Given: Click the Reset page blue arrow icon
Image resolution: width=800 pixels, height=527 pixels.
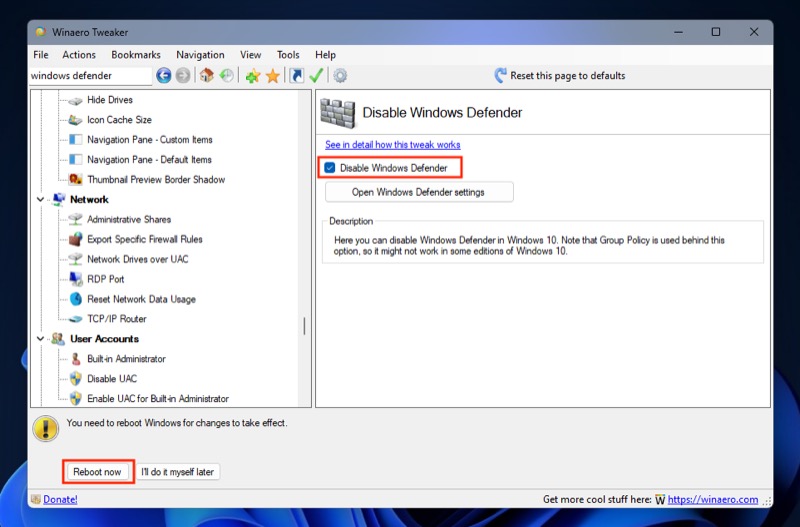Looking at the screenshot, I should click(501, 76).
